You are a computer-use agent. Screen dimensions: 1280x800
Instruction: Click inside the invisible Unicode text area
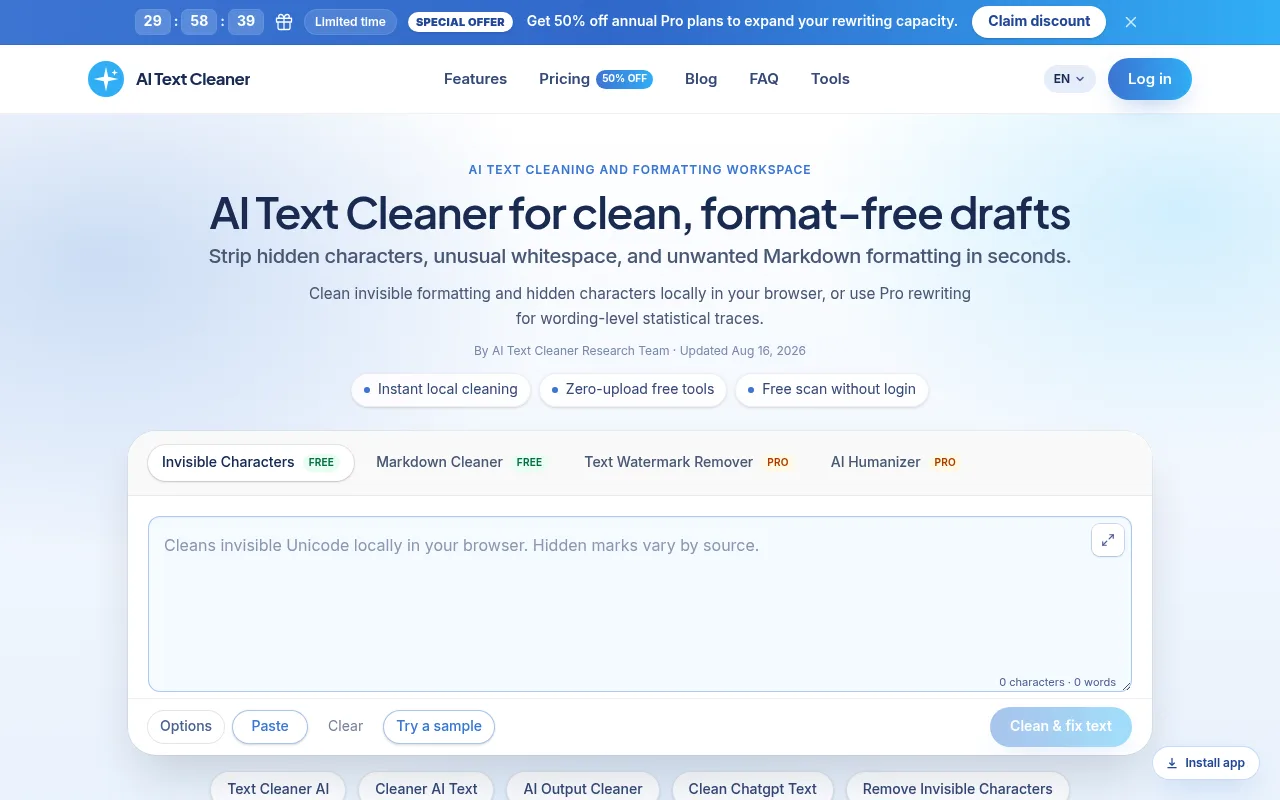[x=640, y=604]
